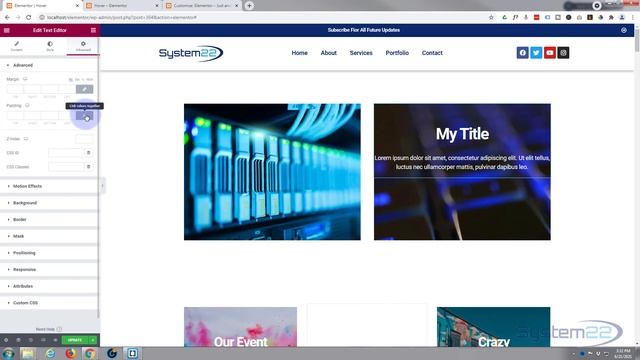Screen dimensions: 640x360
Task: Open save options arrow beside Update
Action: pos(93,340)
